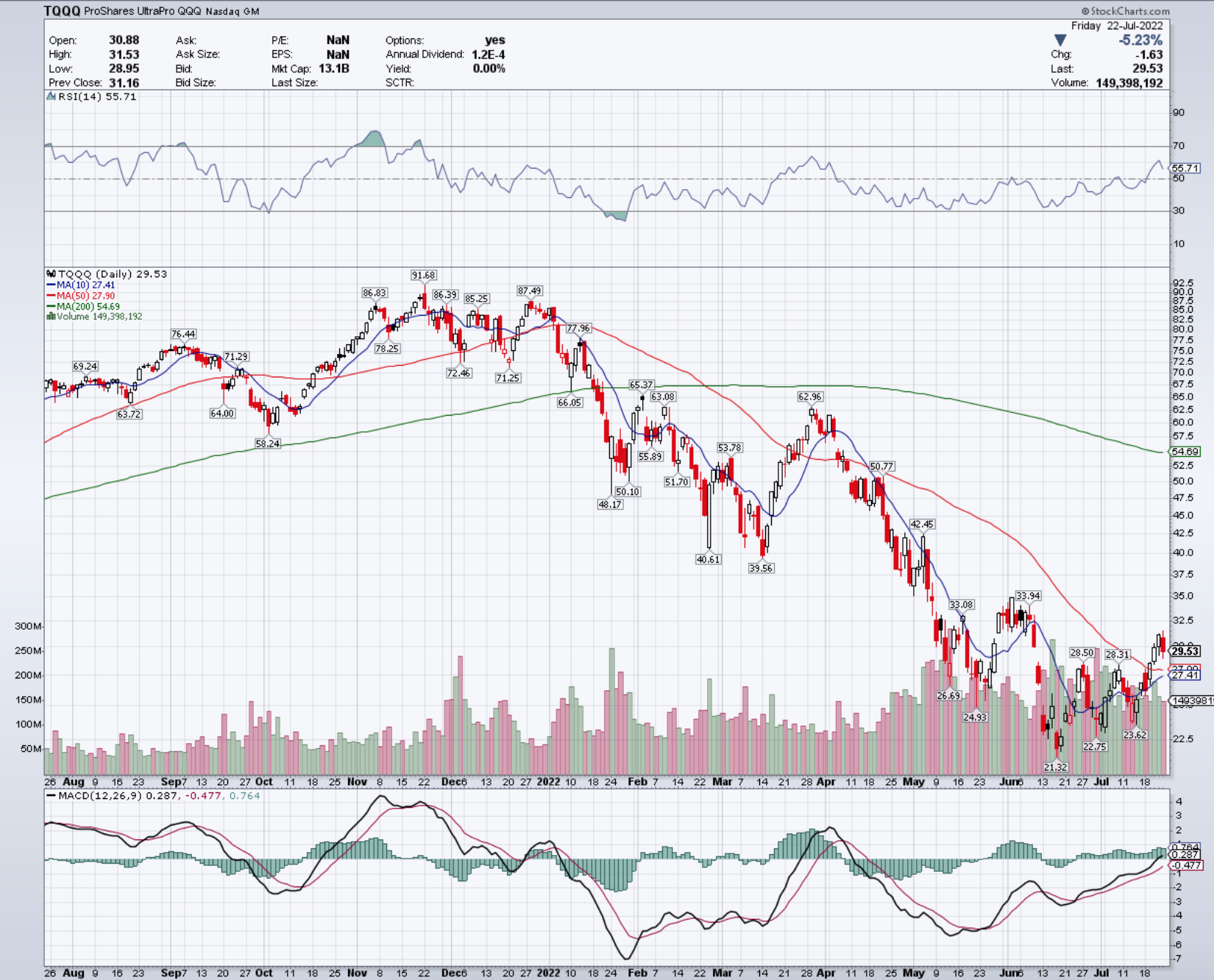Viewport: 1214px width, 980px height.
Task: Click the 39.56 low price label
Action: point(762,568)
